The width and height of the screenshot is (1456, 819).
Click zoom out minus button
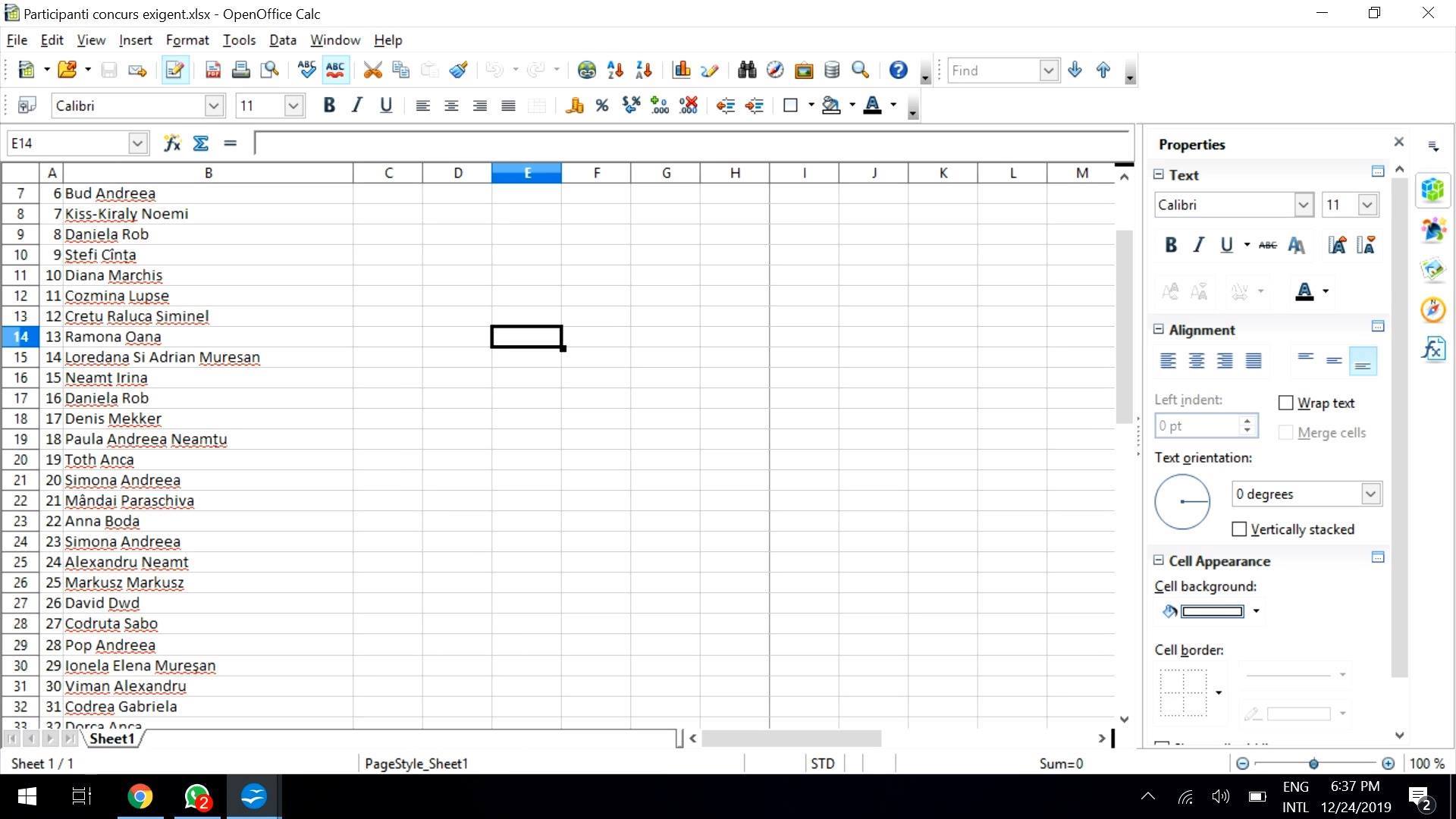(x=1242, y=764)
